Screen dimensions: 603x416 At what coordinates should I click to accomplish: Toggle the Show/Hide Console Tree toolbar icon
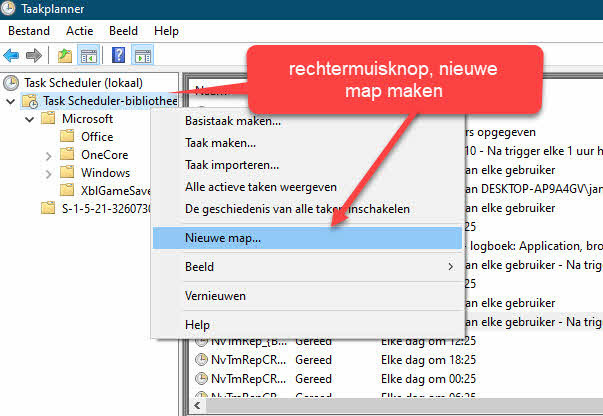(88, 56)
